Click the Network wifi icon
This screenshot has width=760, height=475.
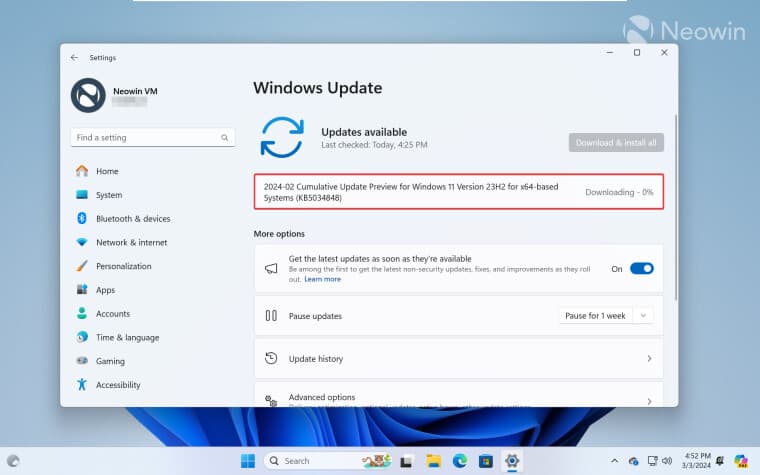(82, 242)
